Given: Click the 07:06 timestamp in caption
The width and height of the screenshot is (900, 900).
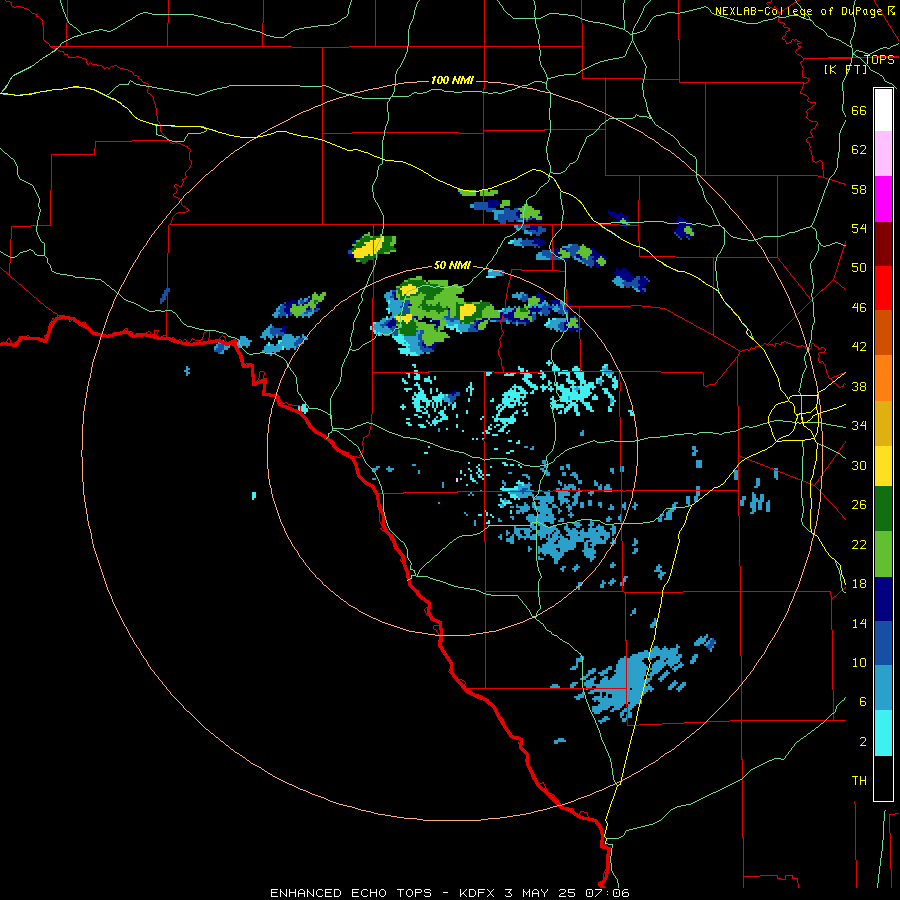Looking at the screenshot, I should coord(607,893).
